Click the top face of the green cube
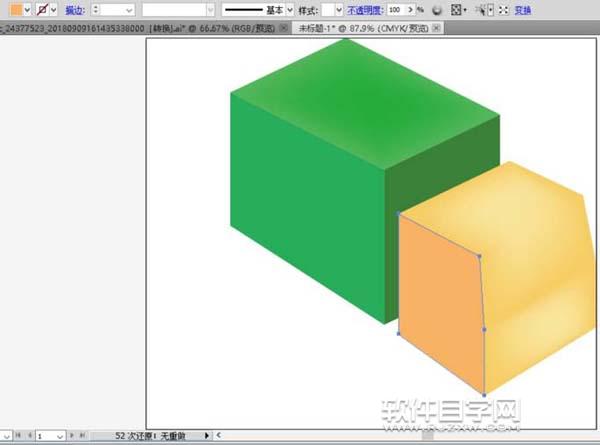 364,101
